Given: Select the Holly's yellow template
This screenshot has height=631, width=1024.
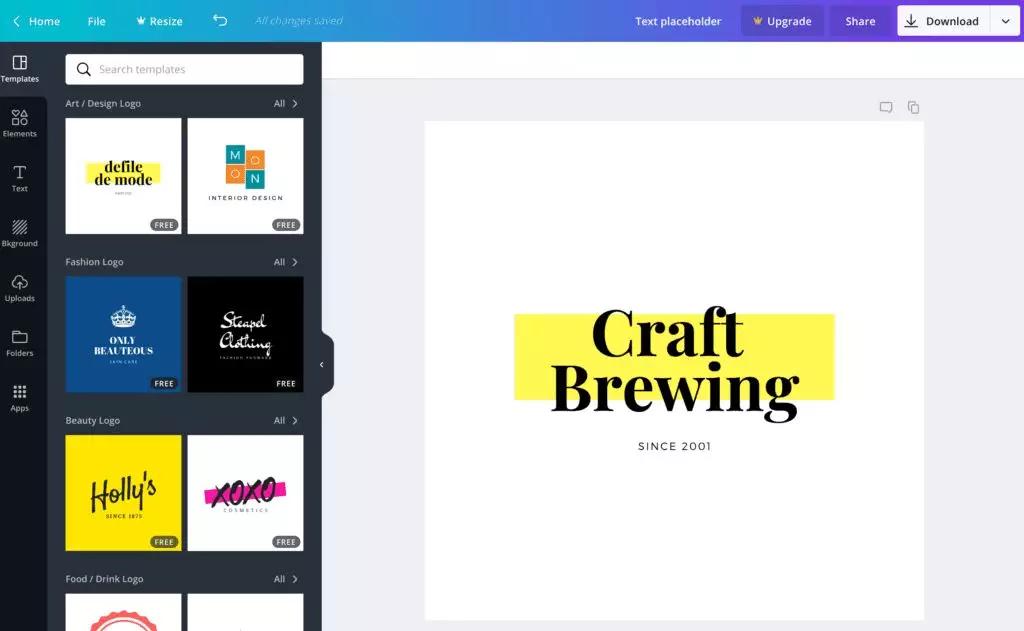Looking at the screenshot, I should (x=123, y=493).
